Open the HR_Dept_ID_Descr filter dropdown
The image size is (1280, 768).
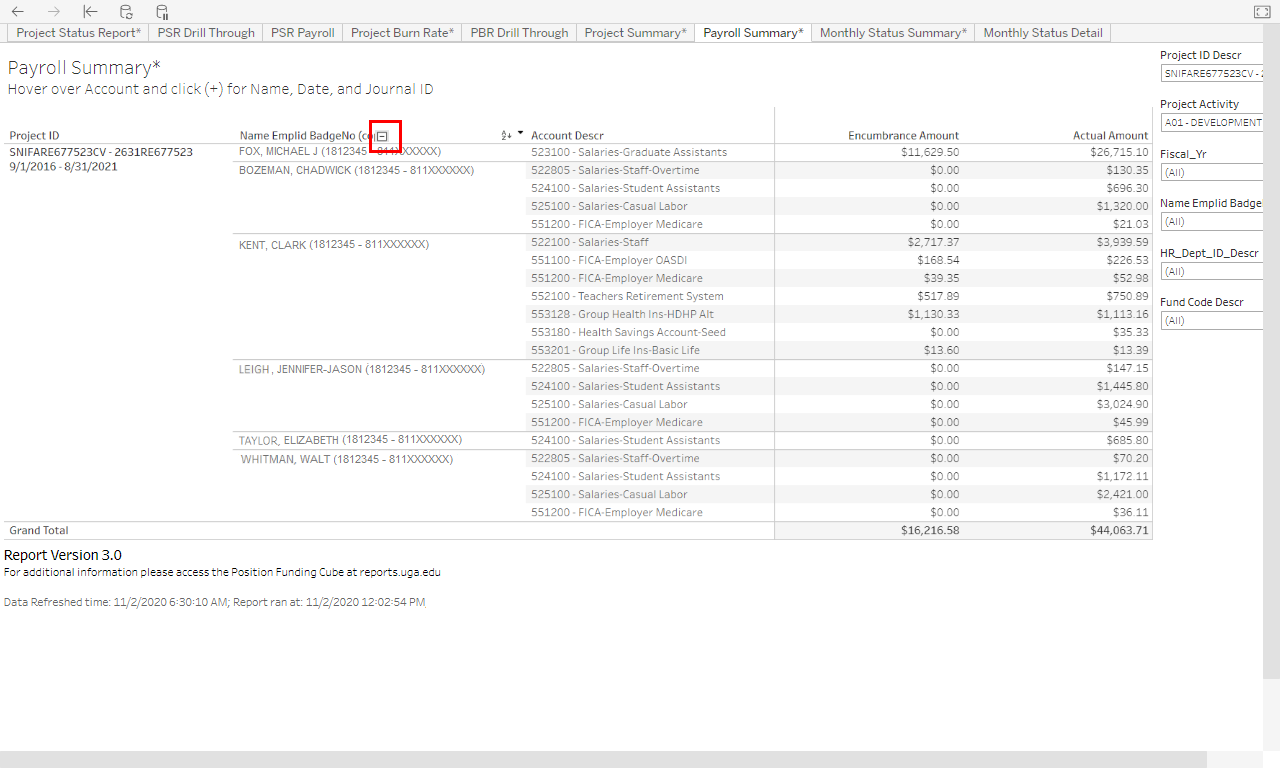pyautogui.click(x=1212, y=271)
